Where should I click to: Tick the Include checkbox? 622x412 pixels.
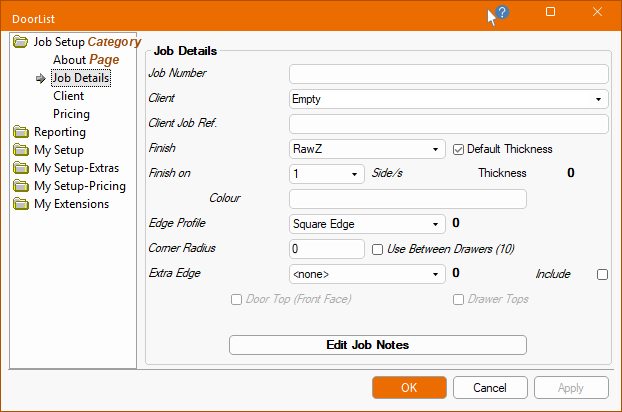(602, 274)
